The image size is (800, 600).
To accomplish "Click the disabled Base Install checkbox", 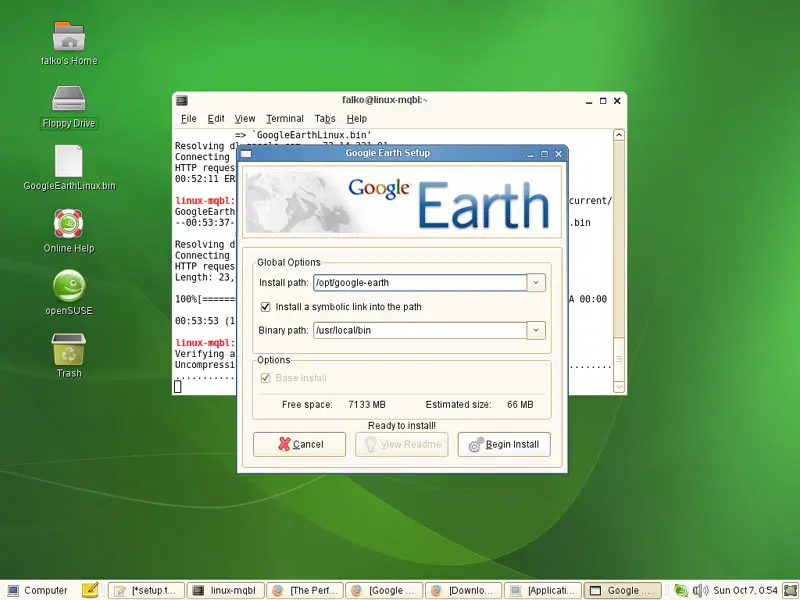I will (x=265, y=378).
